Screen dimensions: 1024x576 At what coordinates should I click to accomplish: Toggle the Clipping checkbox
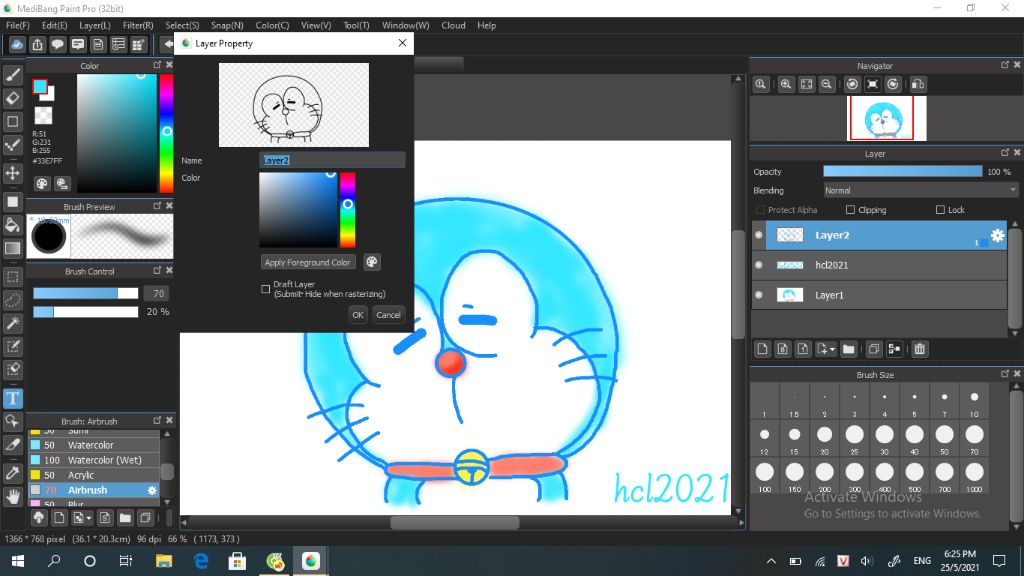tap(850, 210)
